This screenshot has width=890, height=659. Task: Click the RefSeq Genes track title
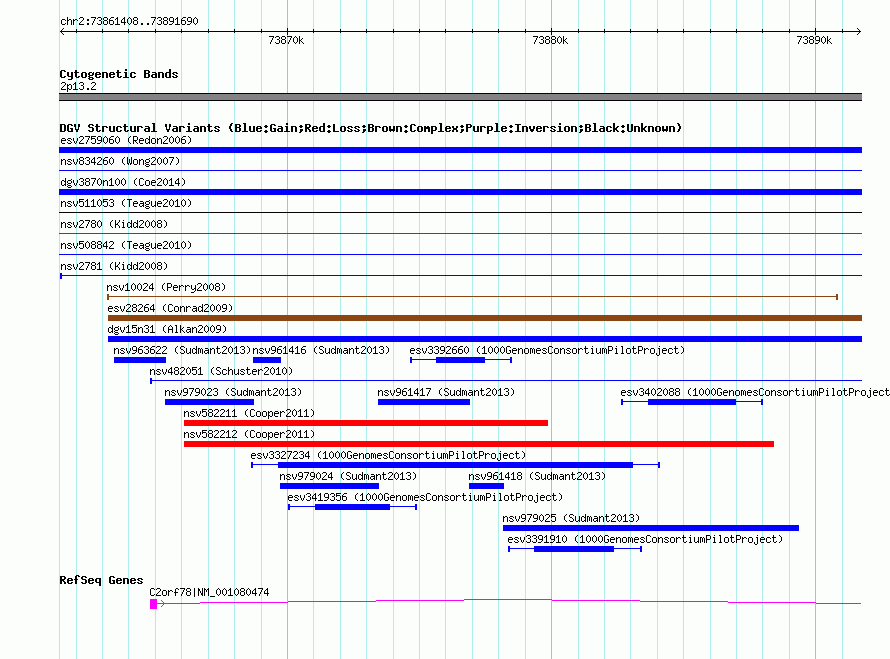pos(101,580)
